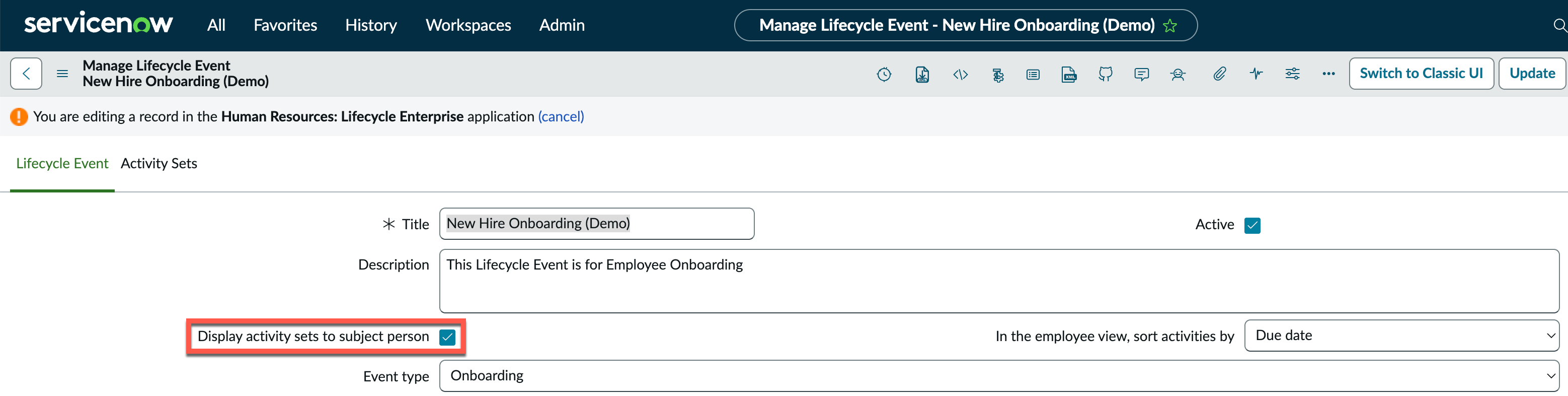Click the Description label

393,265
